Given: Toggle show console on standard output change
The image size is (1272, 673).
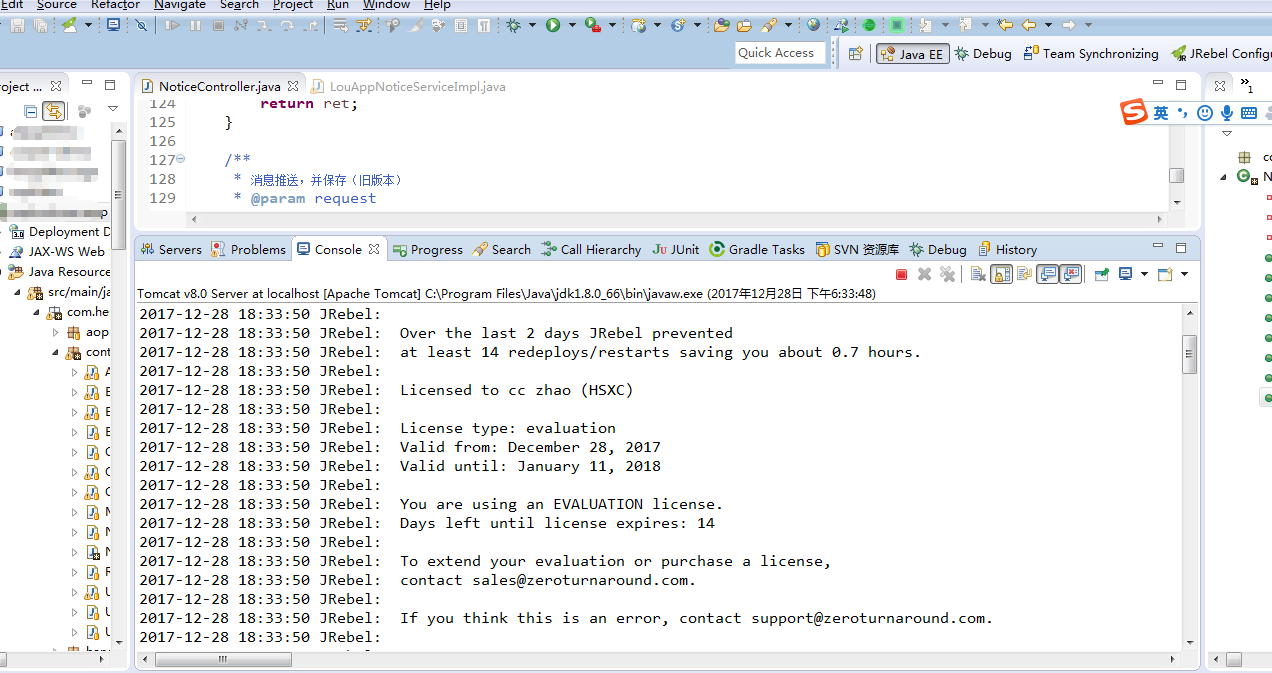Looking at the screenshot, I should click(x=1047, y=274).
